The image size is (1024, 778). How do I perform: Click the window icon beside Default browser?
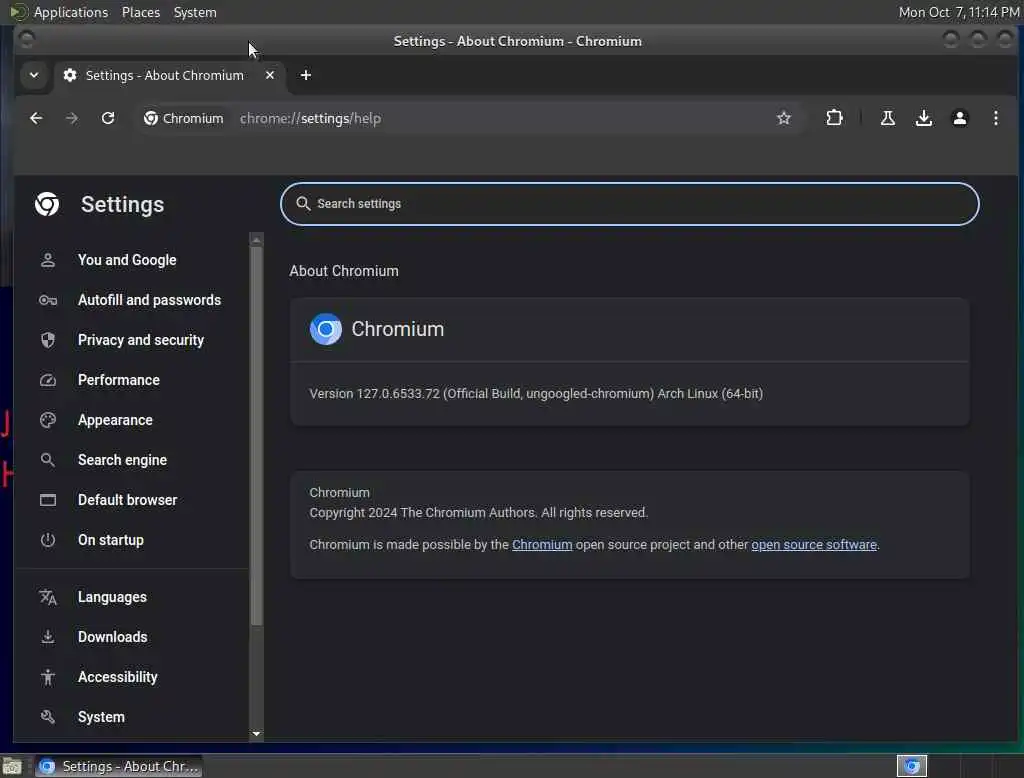pos(48,500)
